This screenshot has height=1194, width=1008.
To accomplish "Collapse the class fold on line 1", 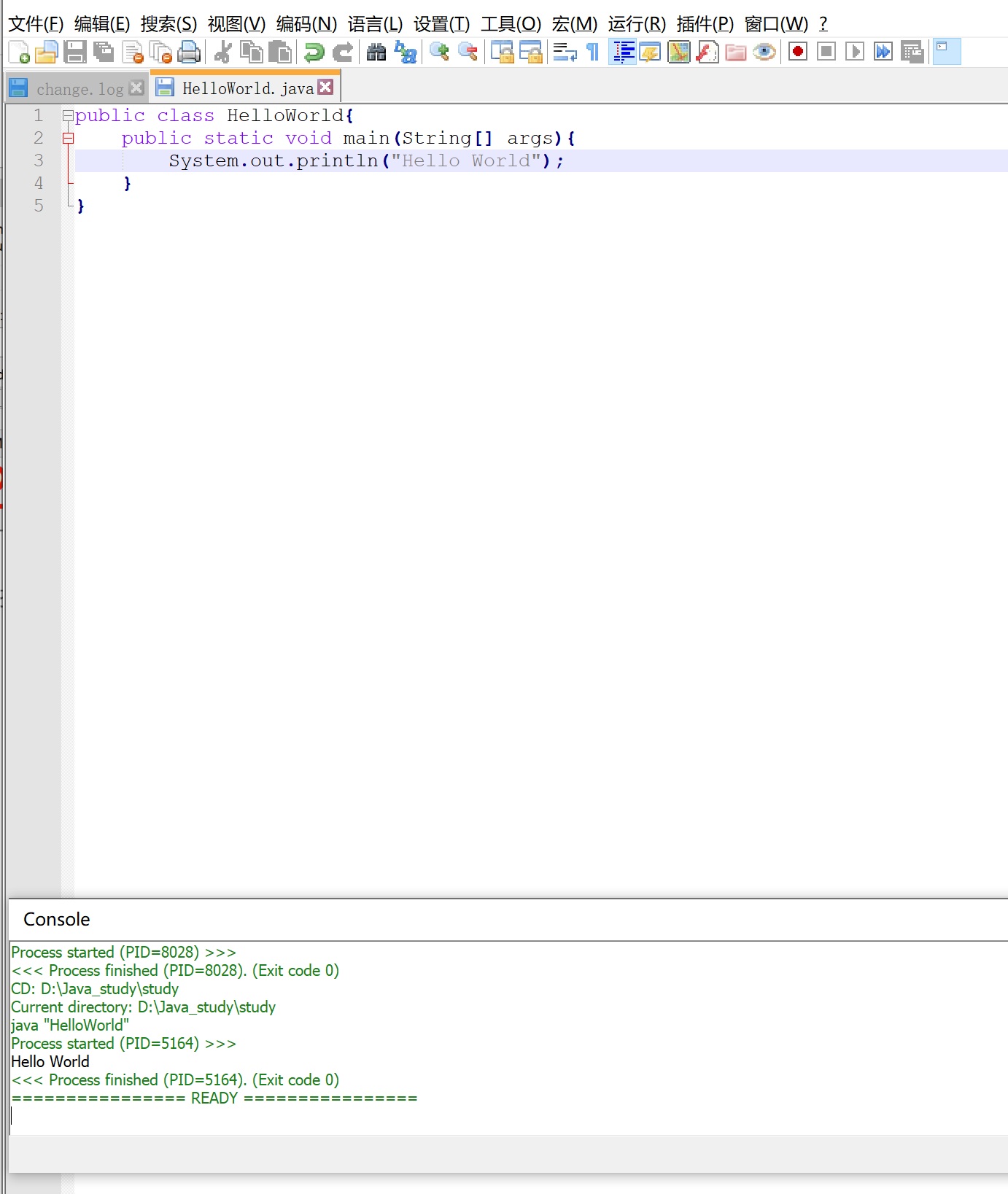I will click(x=68, y=115).
